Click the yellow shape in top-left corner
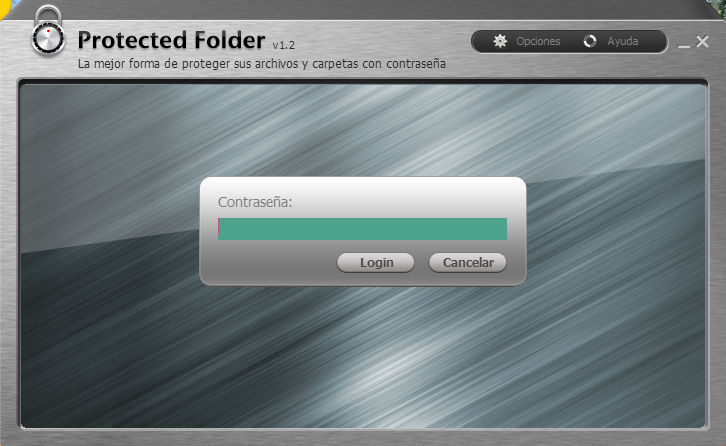726x446 pixels. tap(4, 8)
